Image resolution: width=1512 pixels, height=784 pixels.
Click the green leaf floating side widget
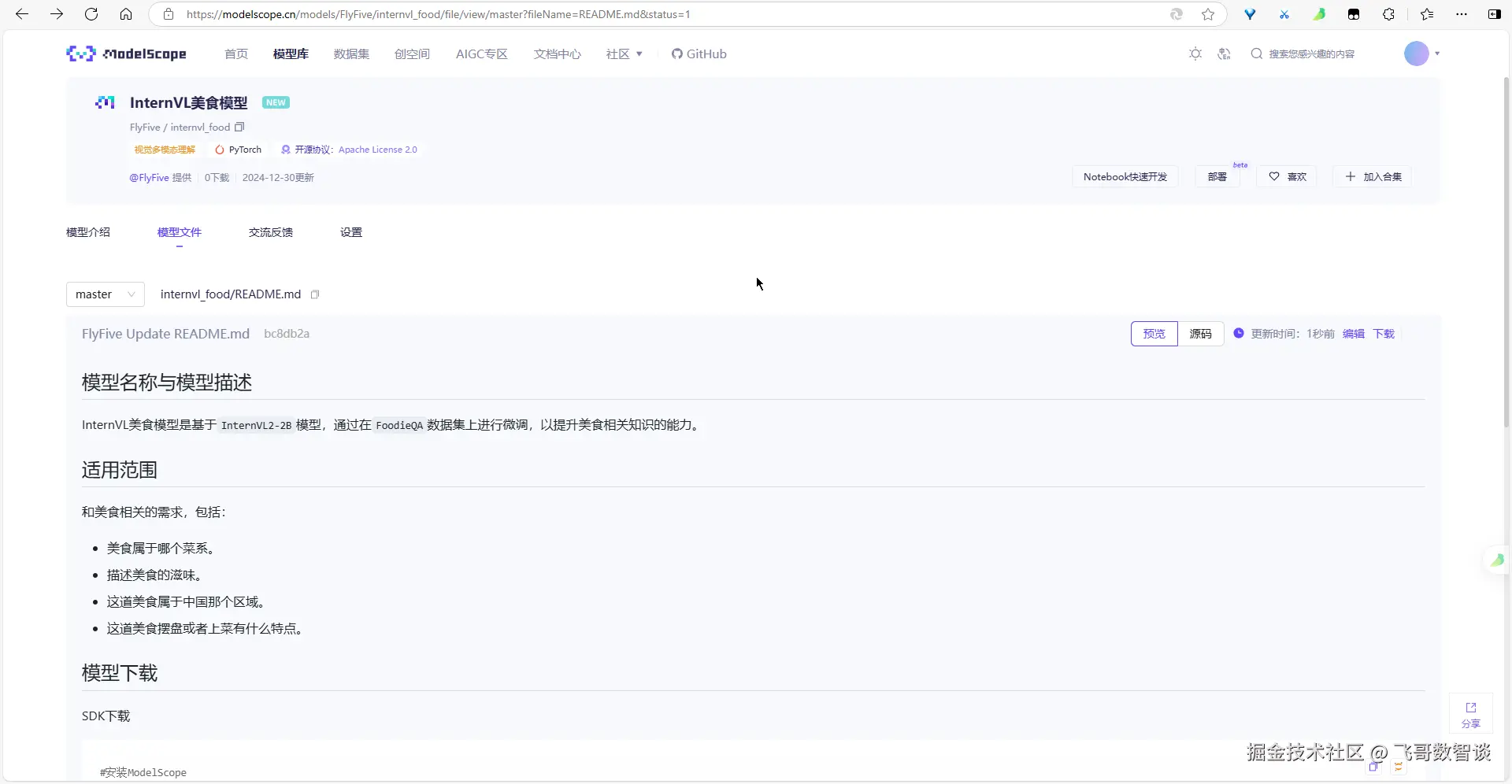[1496, 560]
